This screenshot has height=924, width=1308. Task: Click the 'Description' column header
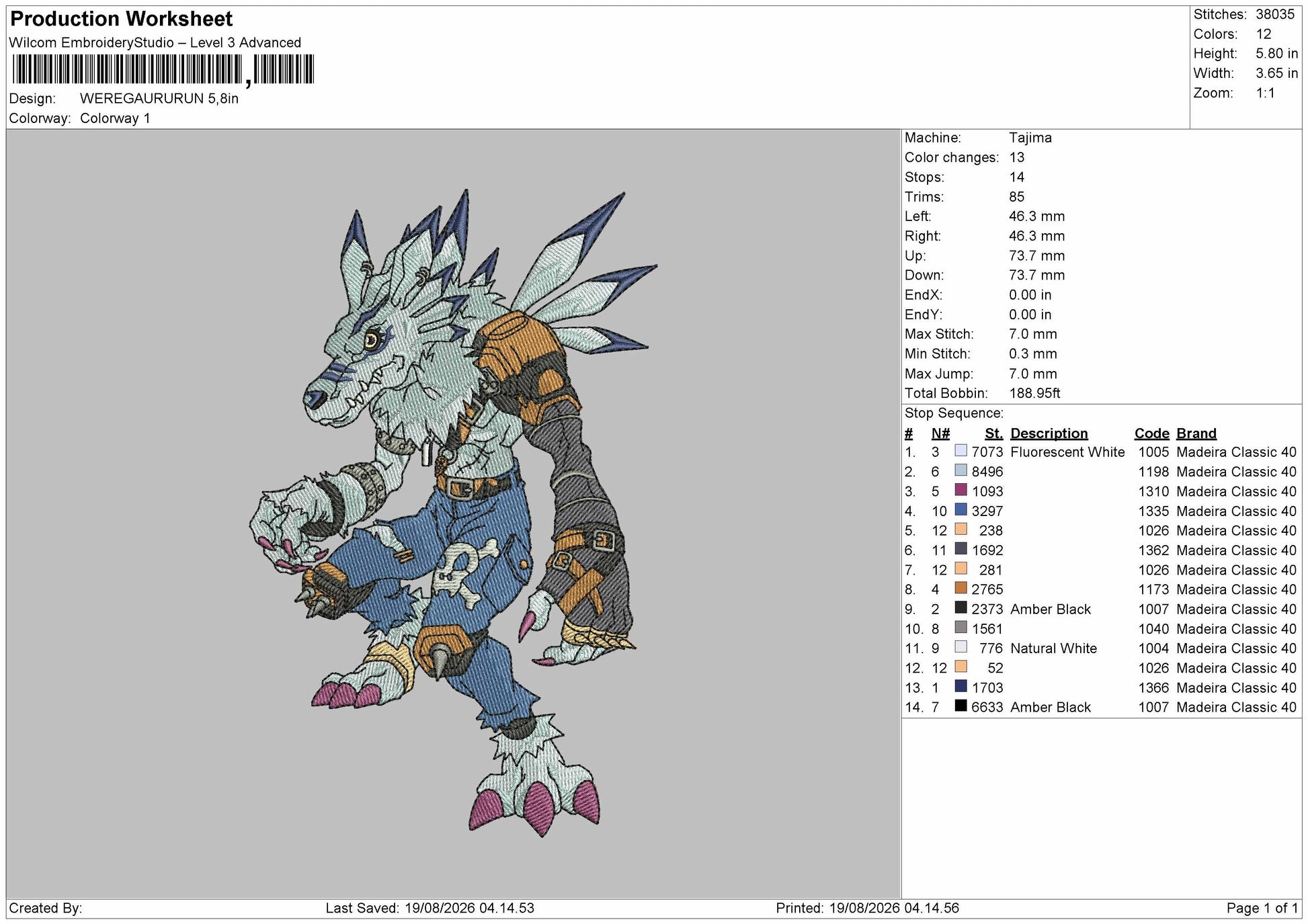pyautogui.click(x=1049, y=433)
